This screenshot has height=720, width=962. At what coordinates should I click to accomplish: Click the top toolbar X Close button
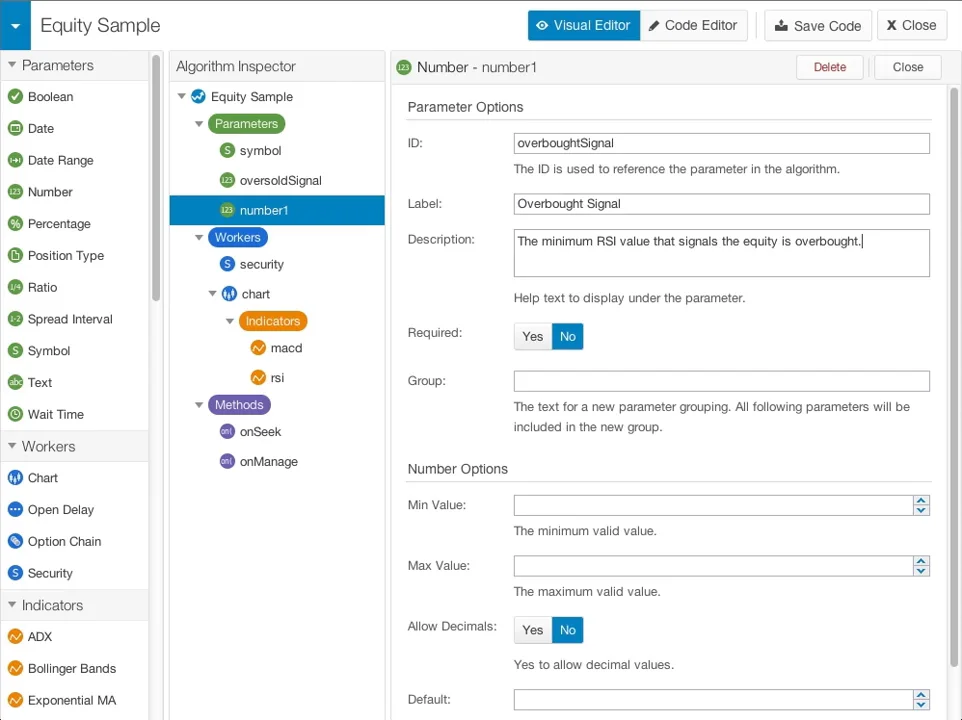tap(912, 25)
